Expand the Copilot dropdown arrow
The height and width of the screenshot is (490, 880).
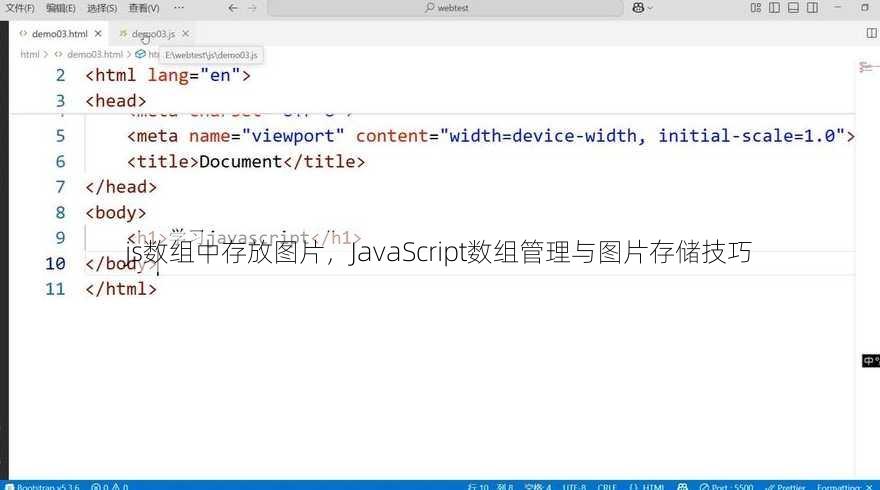pyautogui.click(x=650, y=8)
